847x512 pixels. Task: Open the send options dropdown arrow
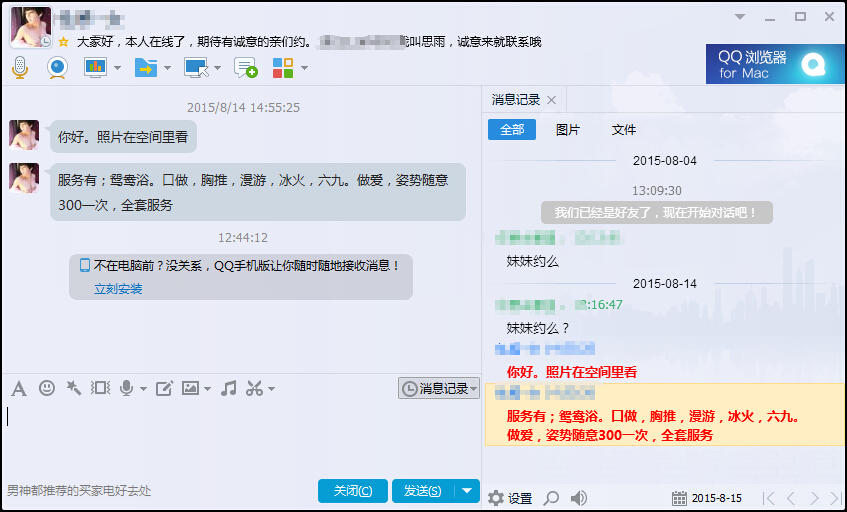tap(467, 491)
